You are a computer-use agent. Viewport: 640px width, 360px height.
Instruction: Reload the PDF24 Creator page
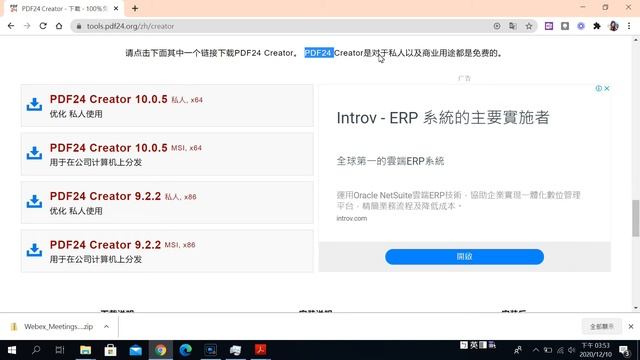tap(43, 26)
